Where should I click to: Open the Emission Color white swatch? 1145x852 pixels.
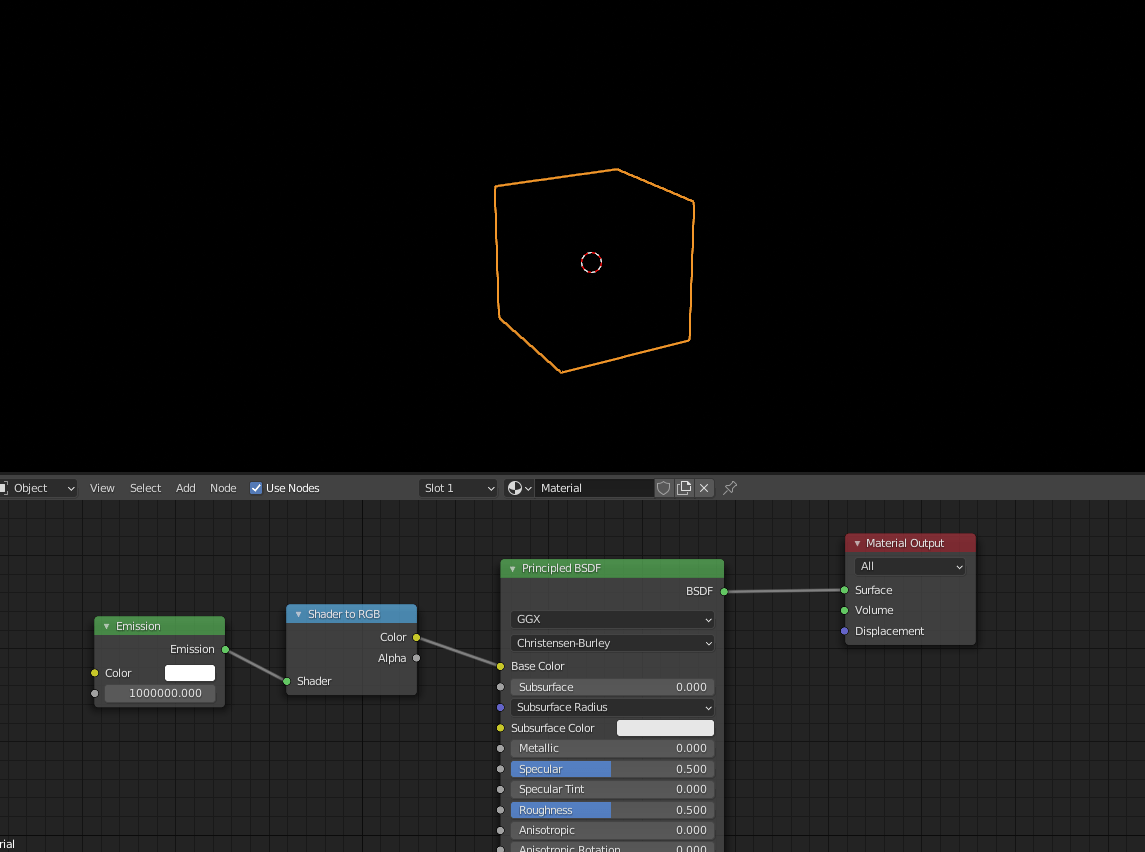point(188,673)
